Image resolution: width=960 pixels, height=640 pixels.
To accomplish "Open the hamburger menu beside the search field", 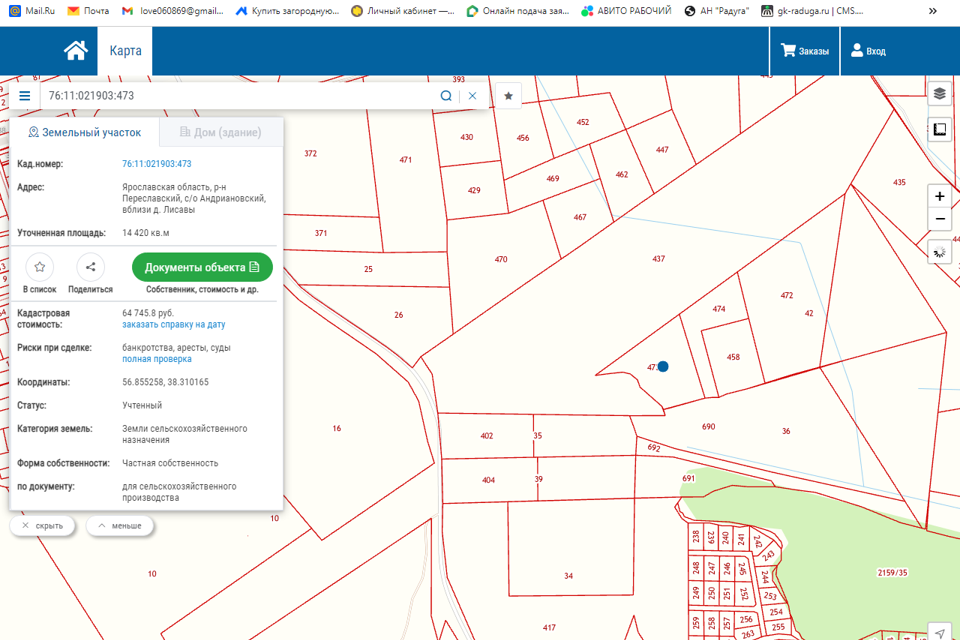I will point(25,96).
